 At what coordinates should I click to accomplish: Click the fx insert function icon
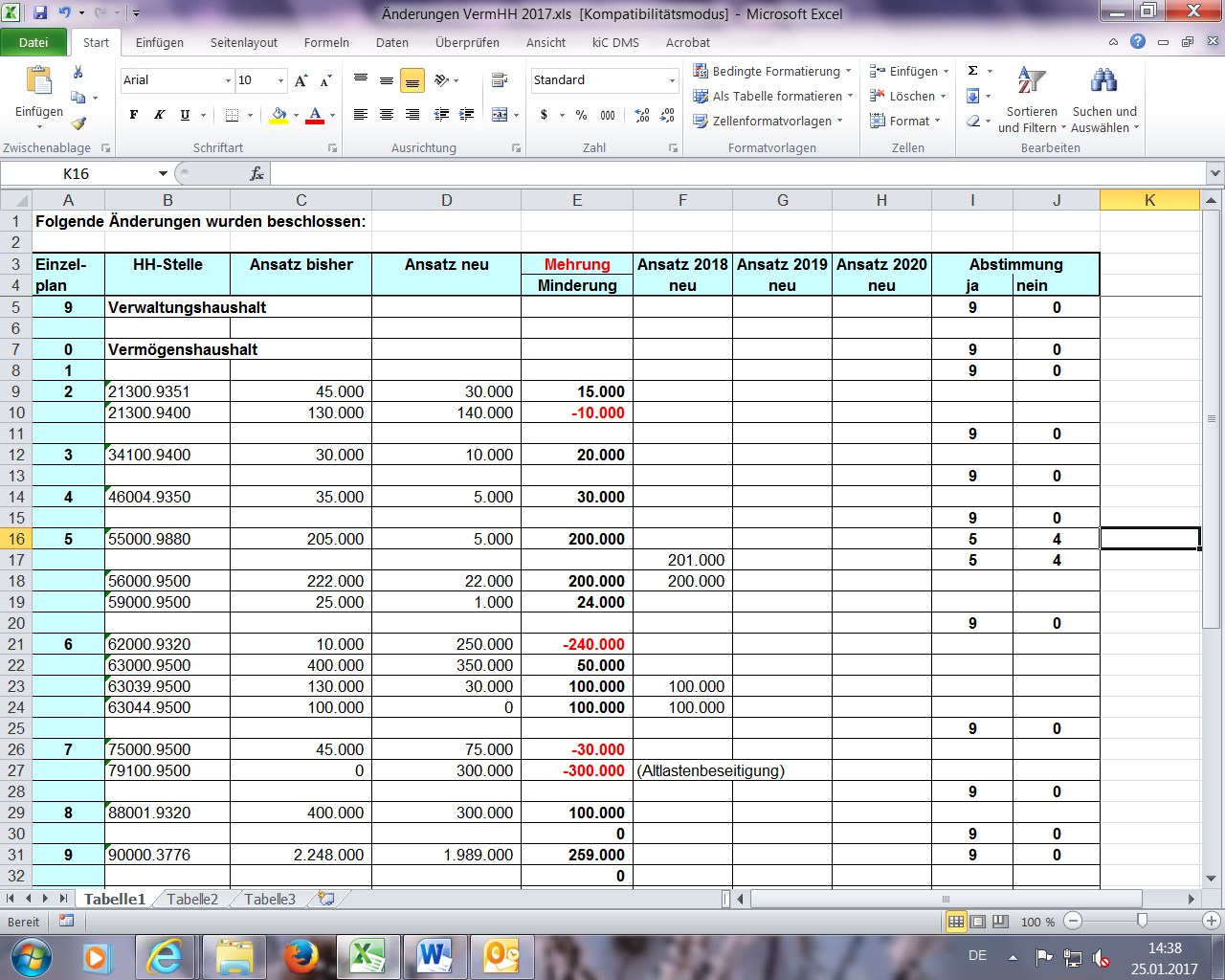click(256, 173)
